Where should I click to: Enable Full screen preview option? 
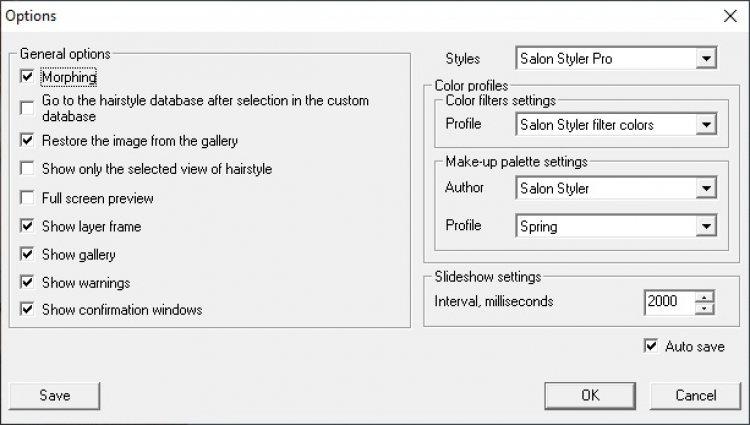click(x=27, y=198)
